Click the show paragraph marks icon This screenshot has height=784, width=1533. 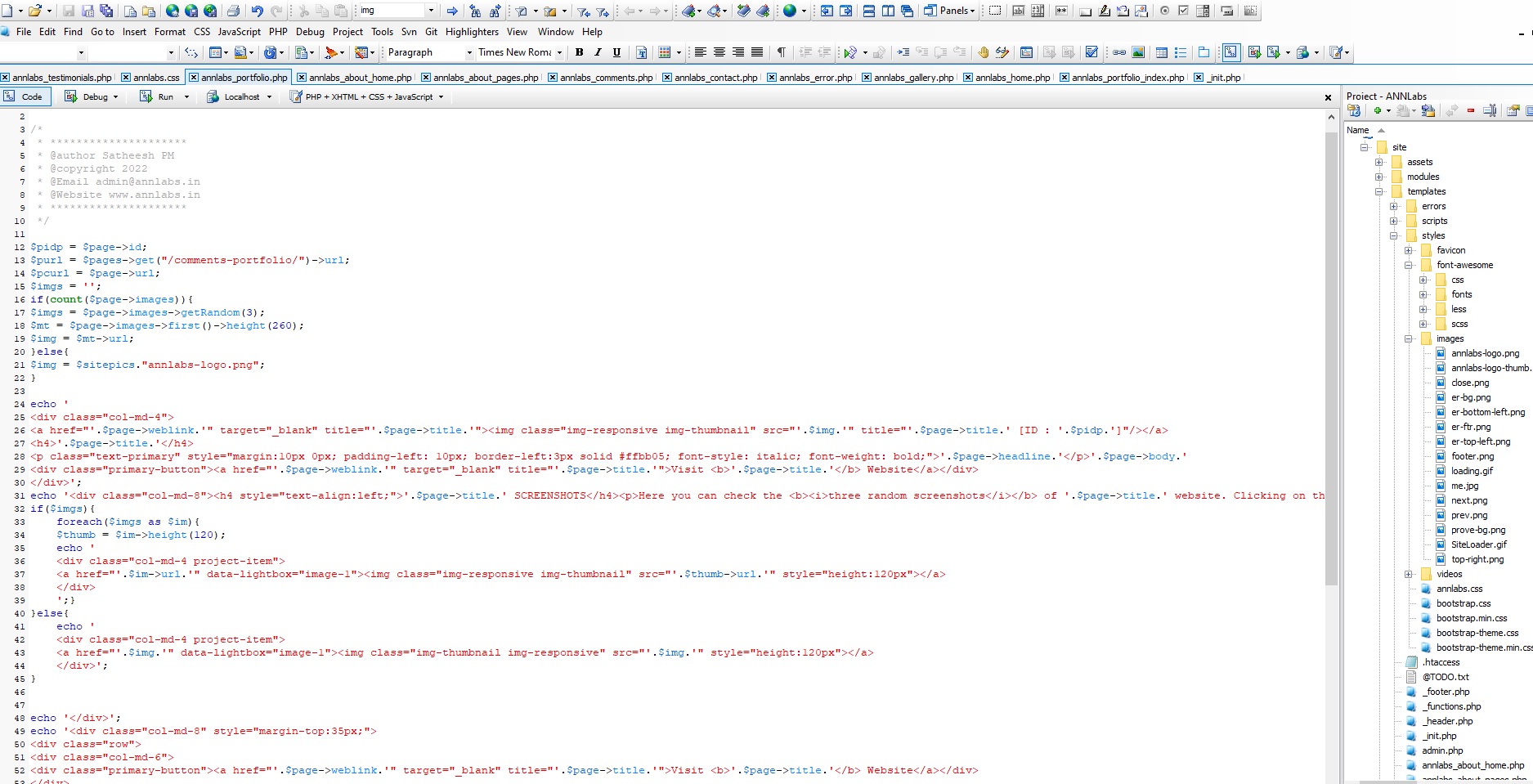(x=782, y=52)
